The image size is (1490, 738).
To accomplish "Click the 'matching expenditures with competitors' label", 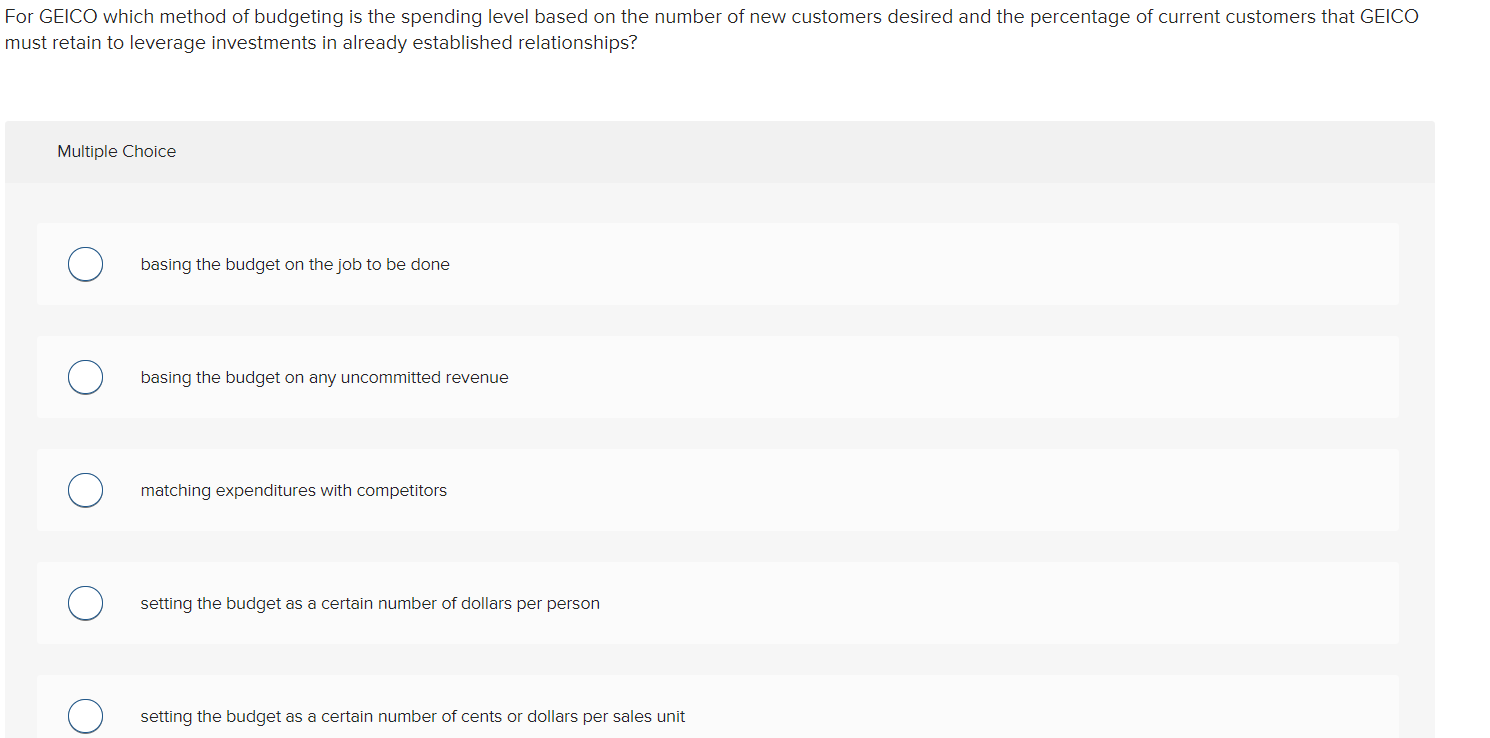I will click(294, 490).
